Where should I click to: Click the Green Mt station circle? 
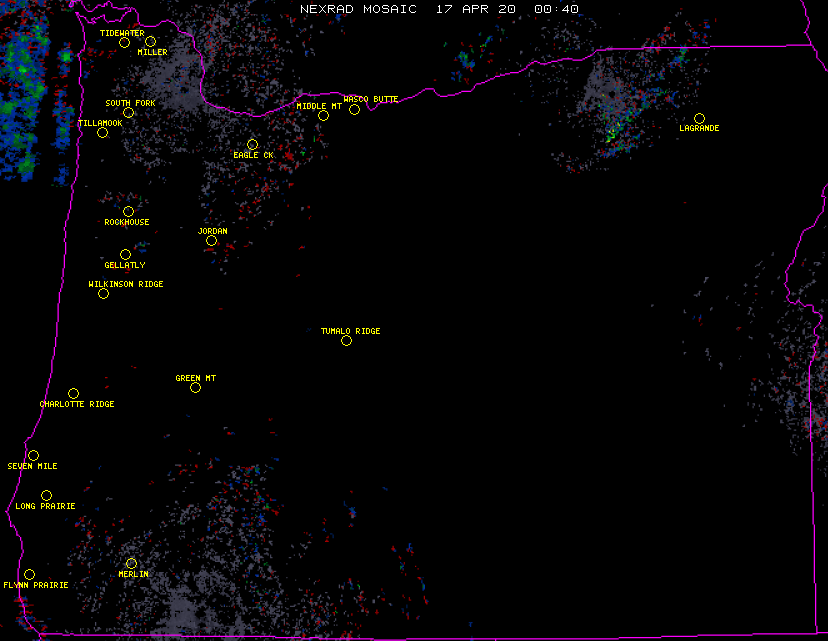195,388
